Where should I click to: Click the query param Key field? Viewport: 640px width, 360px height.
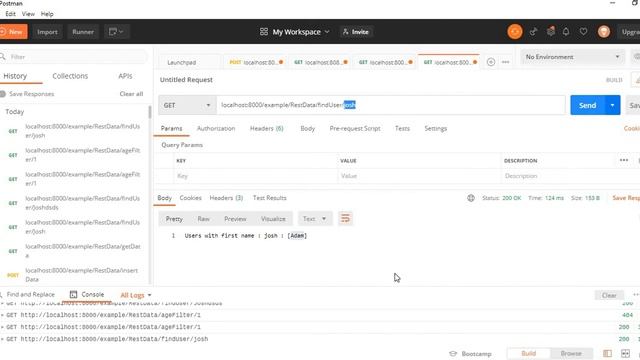pyautogui.click(x=256, y=176)
